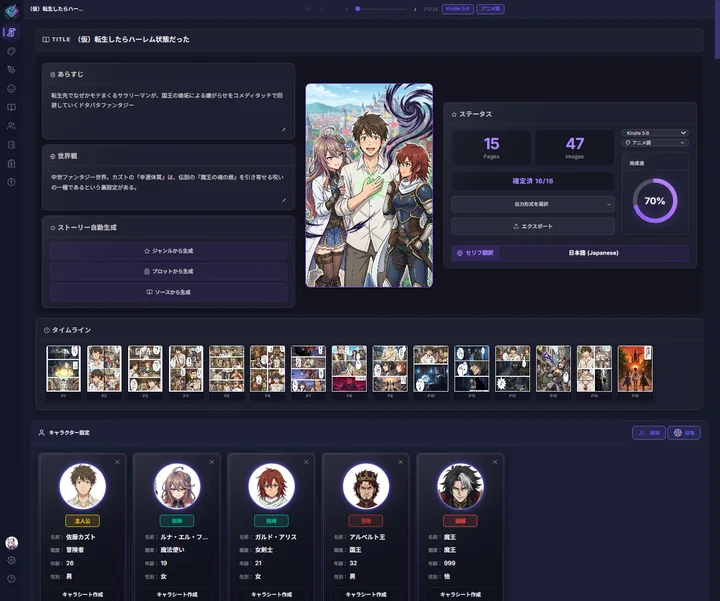The width and height of the screenshot is (720, 601).
Task: Click the 追加 character button
Action: pos(649,432)
